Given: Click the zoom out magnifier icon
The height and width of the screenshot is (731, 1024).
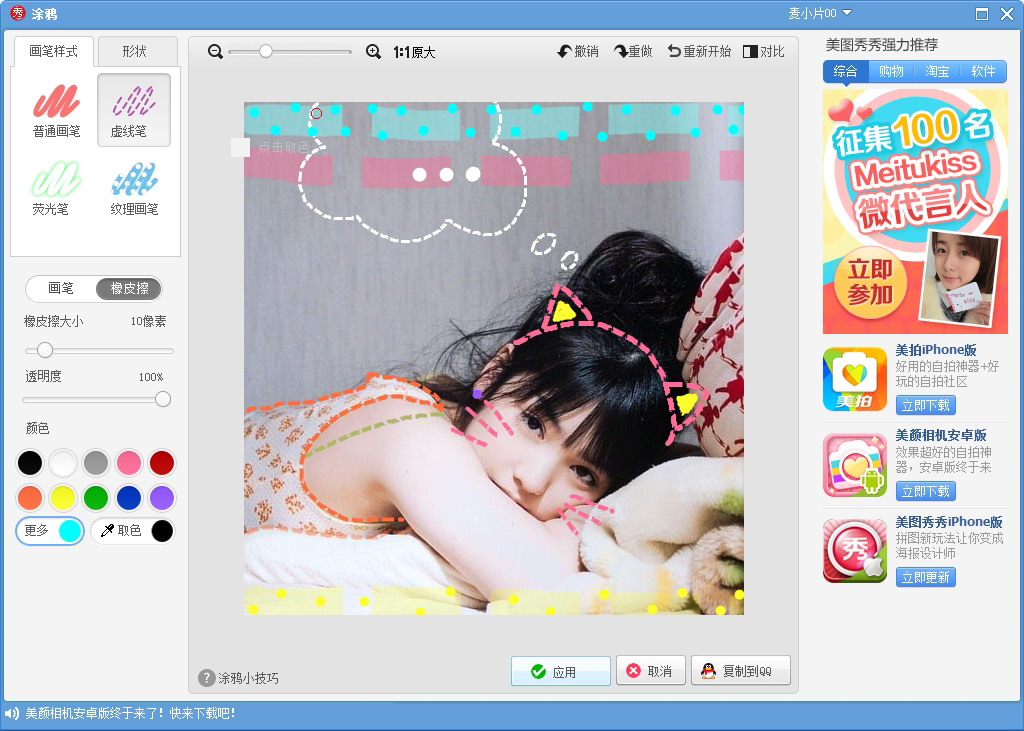Looking at the screenshot, I should 216,51.
